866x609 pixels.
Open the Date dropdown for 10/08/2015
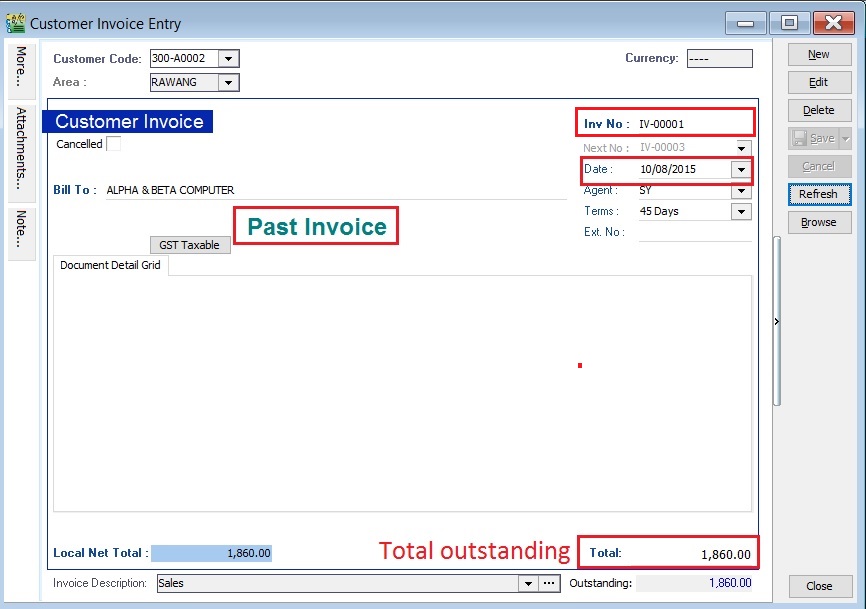click(740, 169)
